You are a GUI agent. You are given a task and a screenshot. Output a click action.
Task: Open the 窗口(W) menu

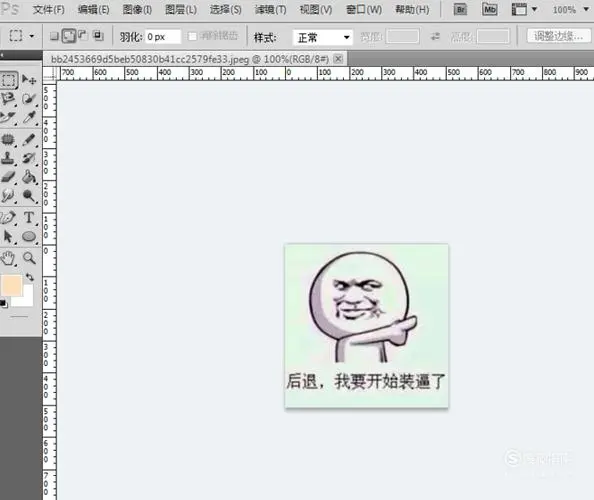(x=364, y=9)
